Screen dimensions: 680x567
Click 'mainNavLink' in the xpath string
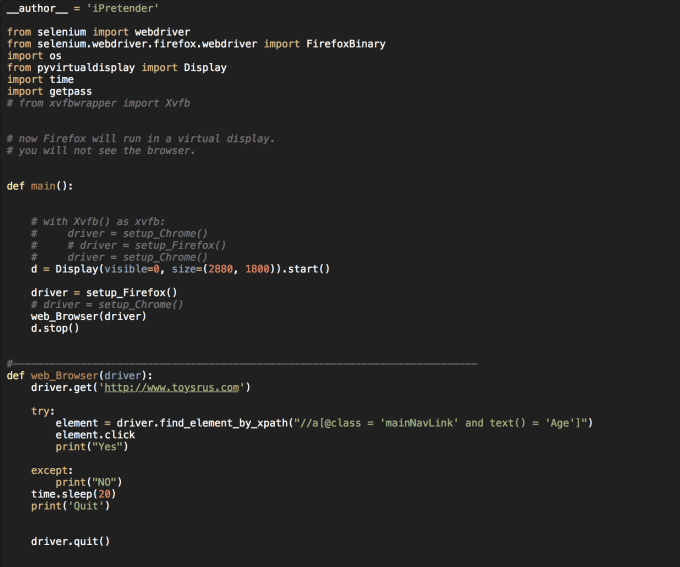(x=419, y=423)
